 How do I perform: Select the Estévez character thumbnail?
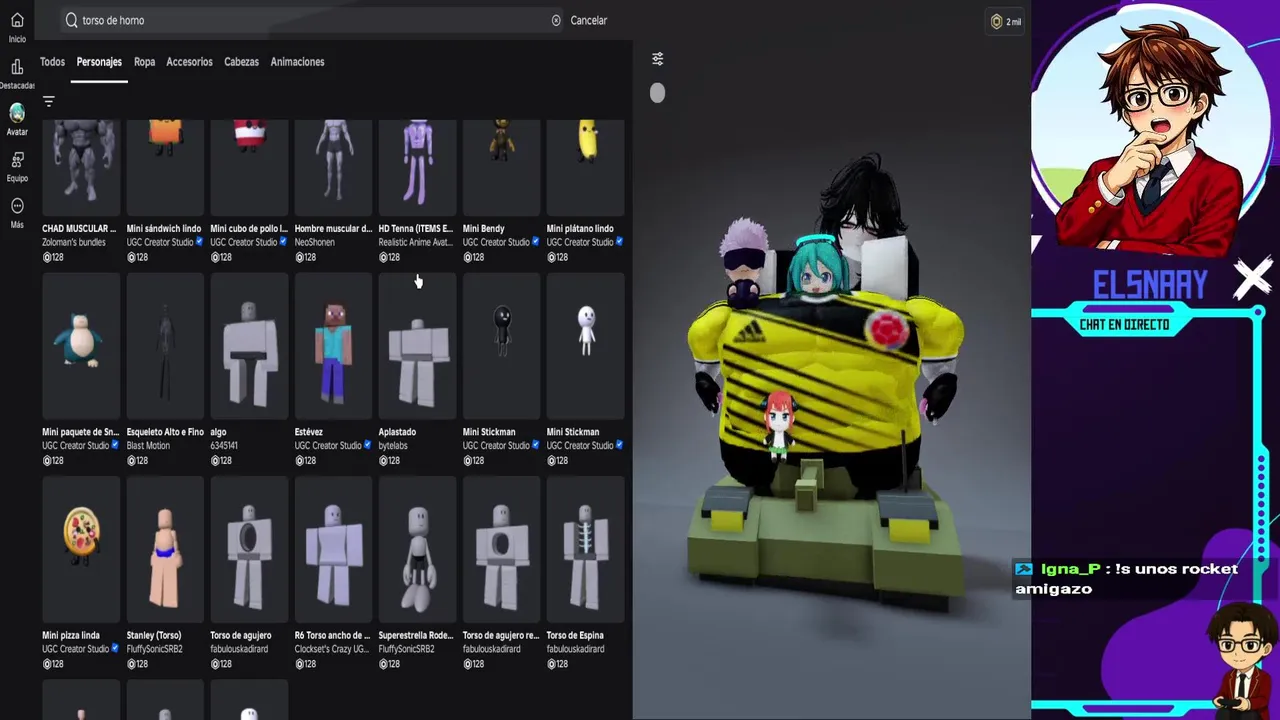333,346
